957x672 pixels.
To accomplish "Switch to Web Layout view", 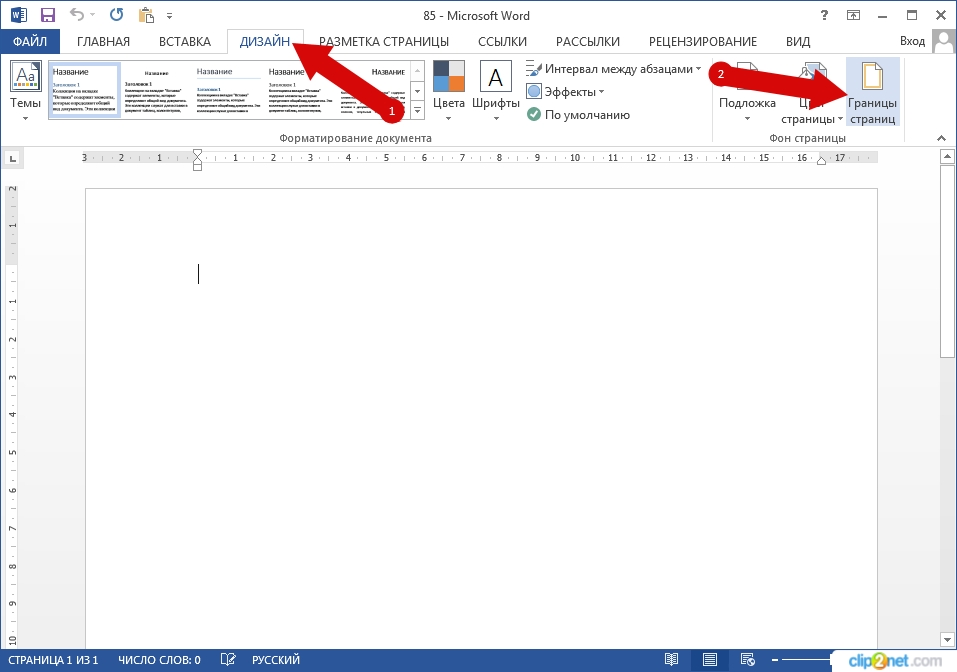I will 747,660.
